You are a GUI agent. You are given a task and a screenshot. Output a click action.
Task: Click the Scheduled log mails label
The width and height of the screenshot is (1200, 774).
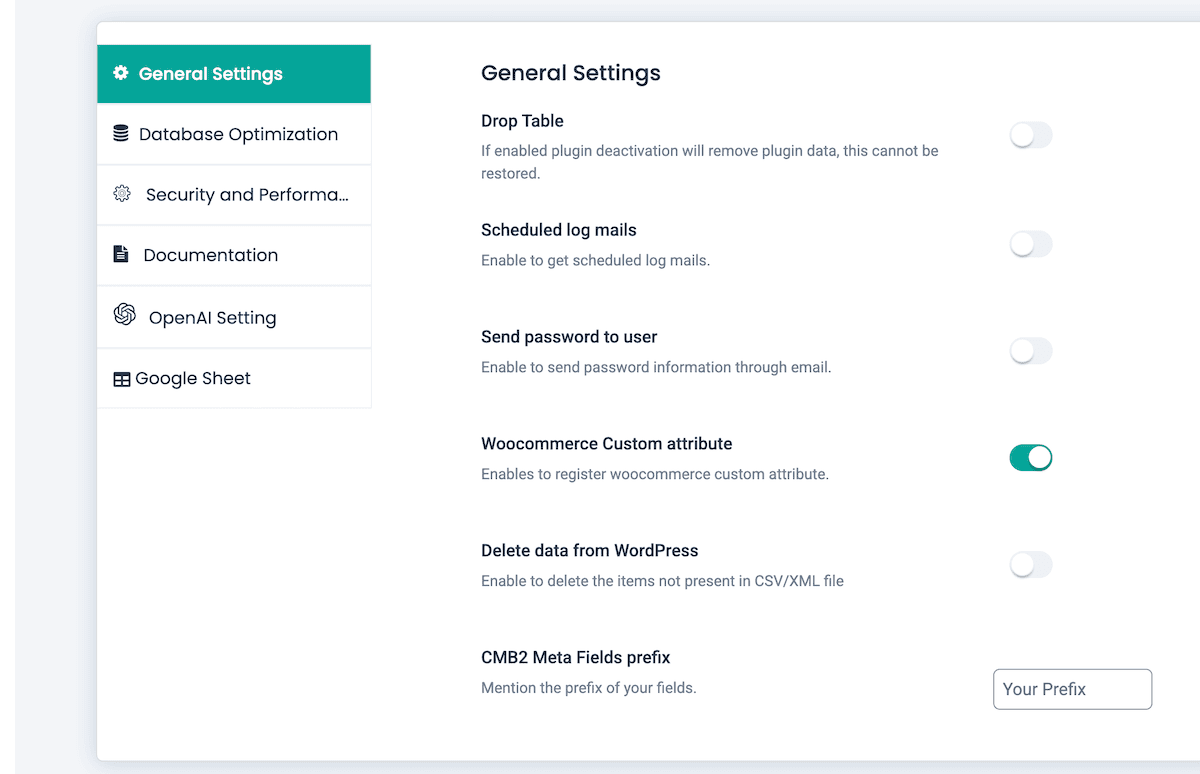[x=559, y=230]
